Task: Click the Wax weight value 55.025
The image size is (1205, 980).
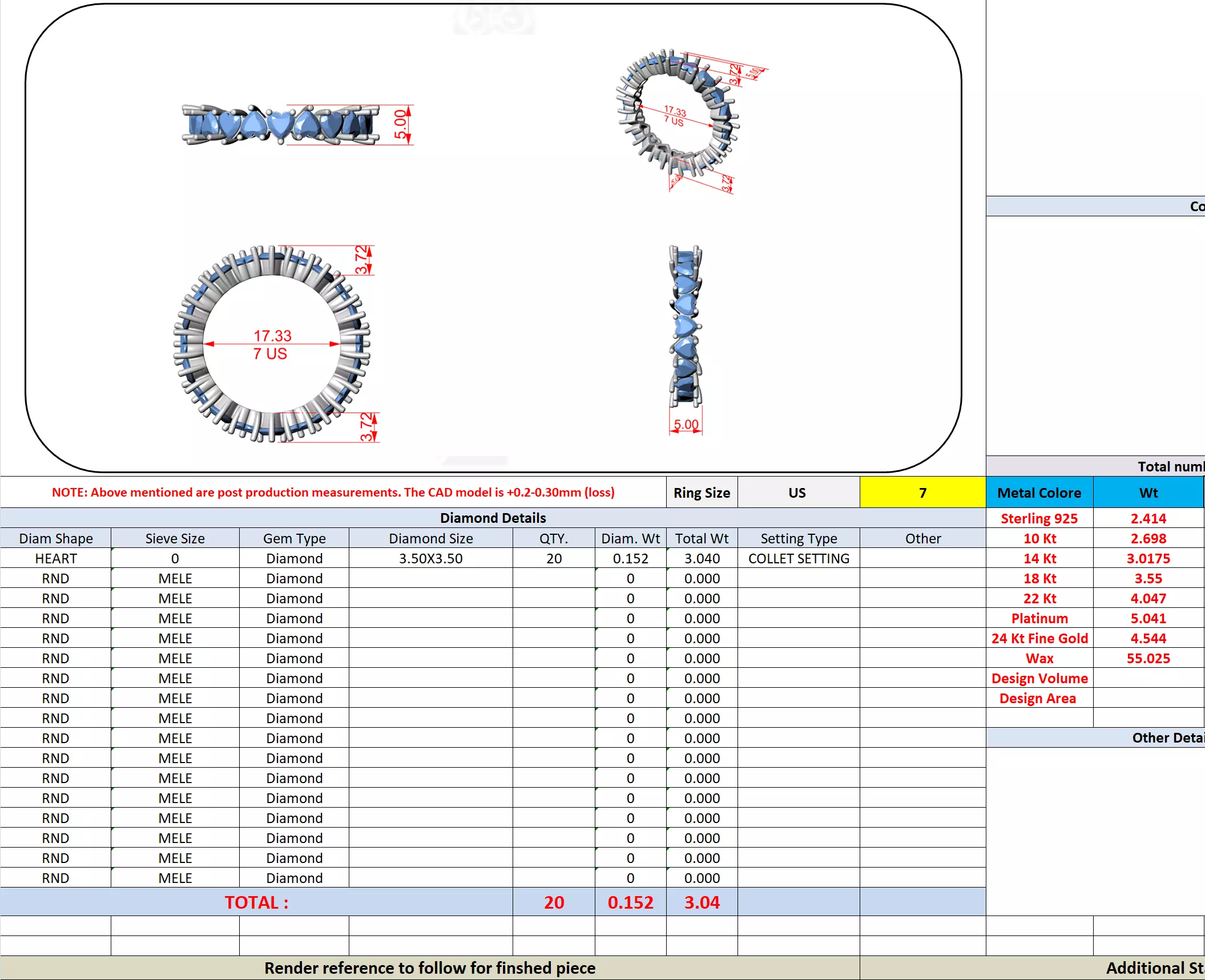Action: click(x=1148, y=658)
